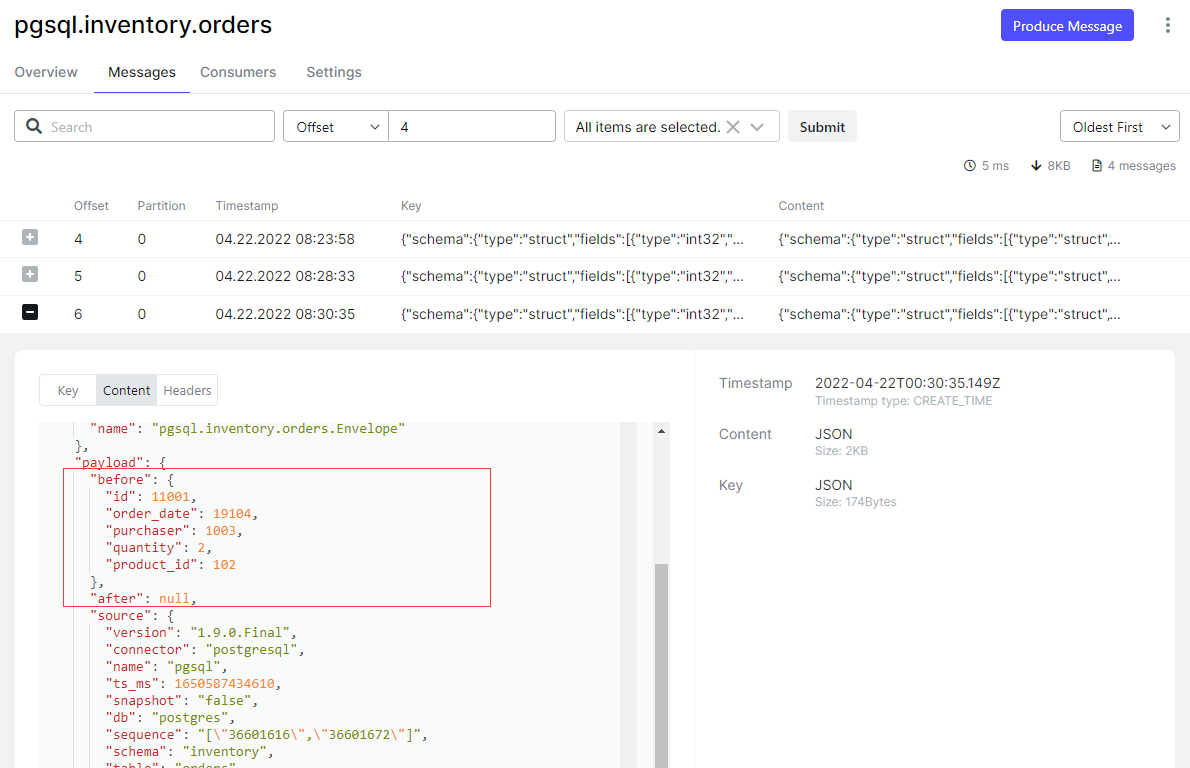Click the "purchaser": 1003 JSON line
The image size is (1190, 768).
pyautogui.click(x=174, y=530)
